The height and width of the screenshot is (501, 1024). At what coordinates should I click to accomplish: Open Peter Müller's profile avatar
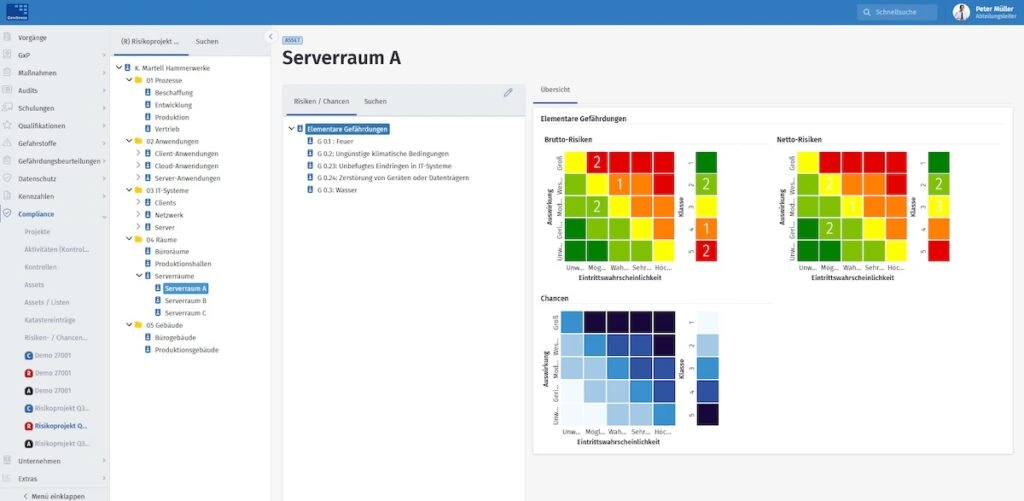(x=961, y=12)
